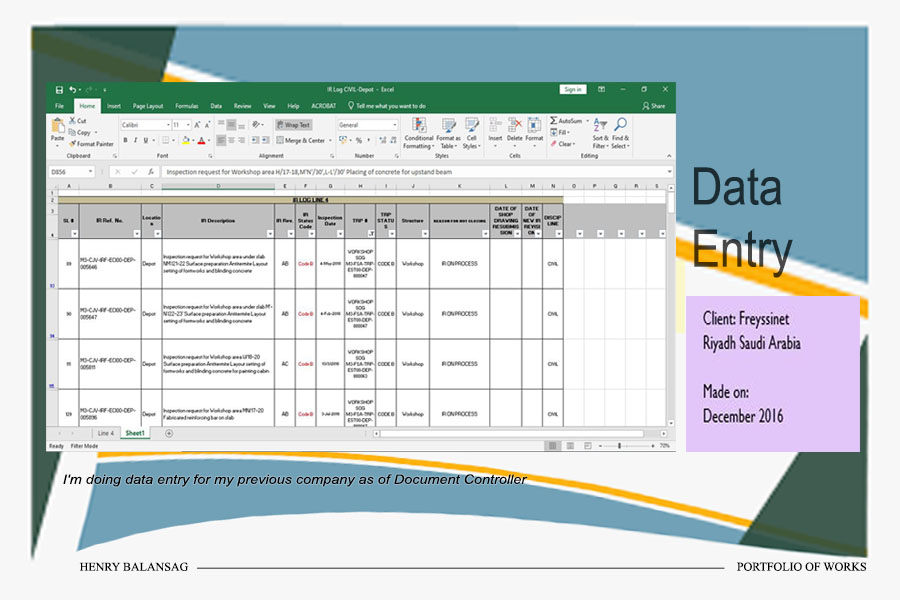Viewport: 900px width, 600px height.
Task: Open Sort & Filter menu
Action: [x=600, y=133]
